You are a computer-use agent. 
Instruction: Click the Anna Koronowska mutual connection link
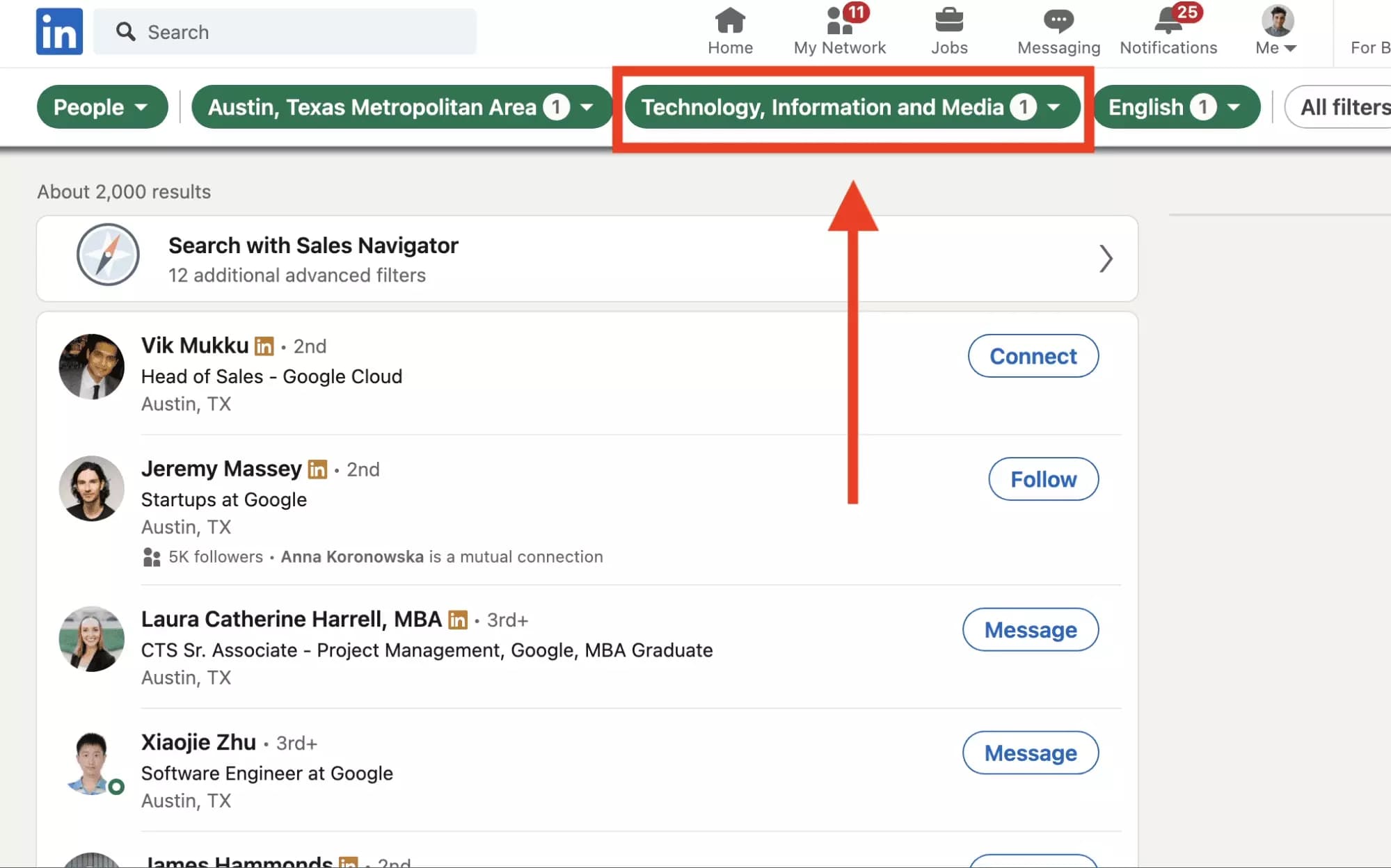point(352,556)
